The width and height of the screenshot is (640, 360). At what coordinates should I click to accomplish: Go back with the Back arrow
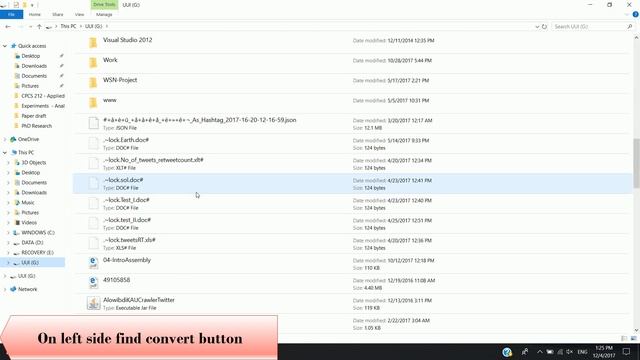pos(8,27)
